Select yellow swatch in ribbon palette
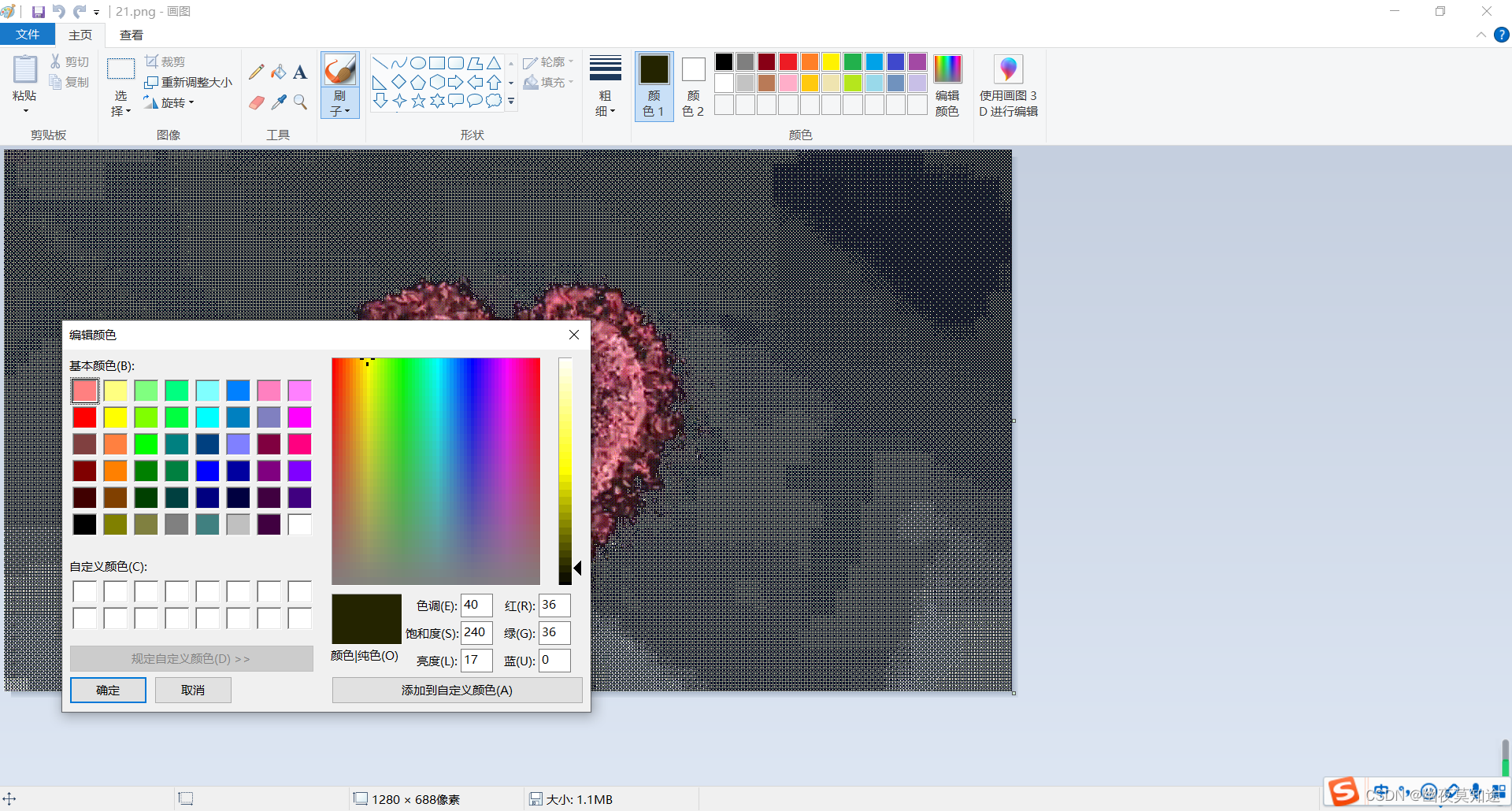 pos(831,61)
